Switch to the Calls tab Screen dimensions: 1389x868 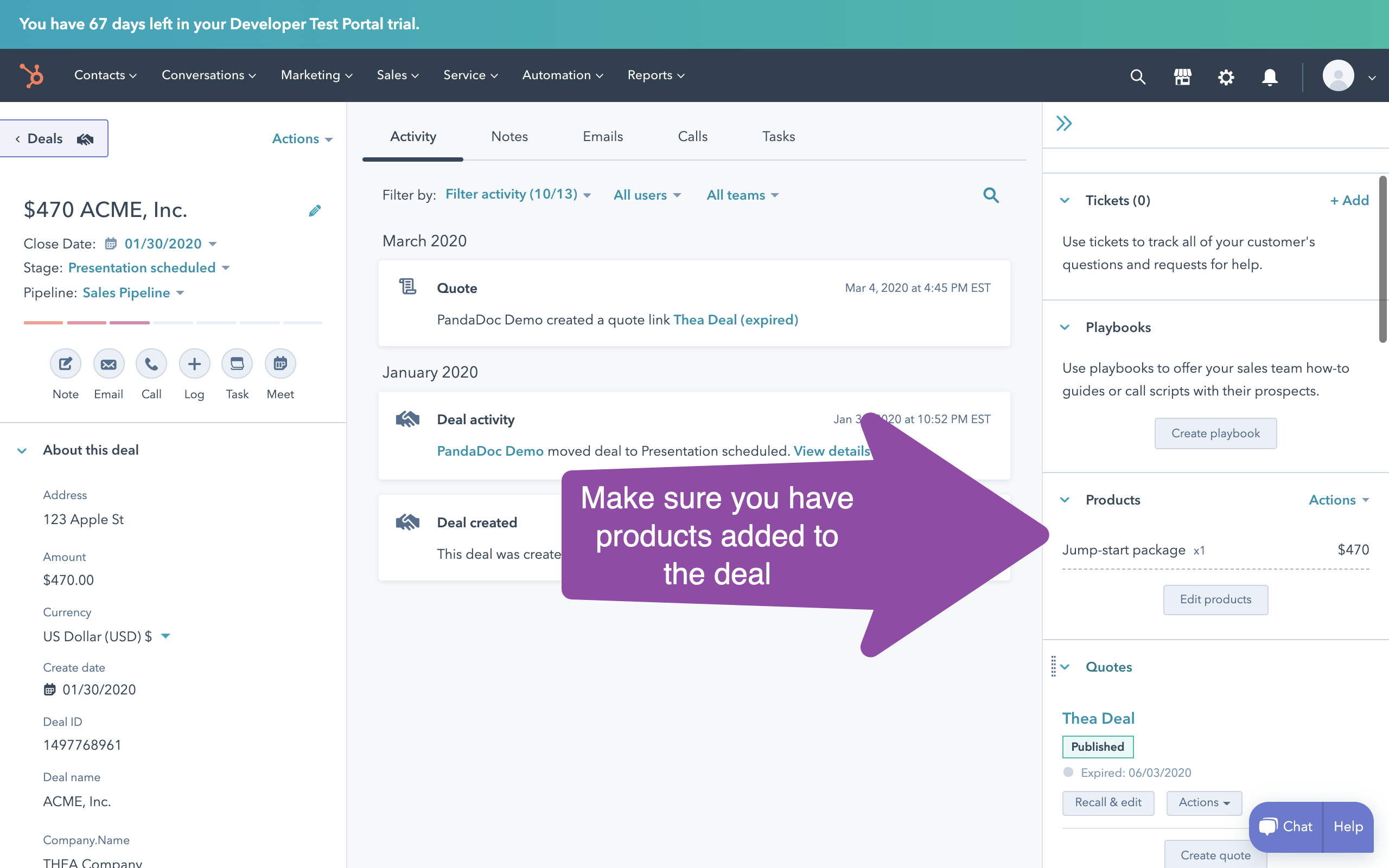pos(692,137)
